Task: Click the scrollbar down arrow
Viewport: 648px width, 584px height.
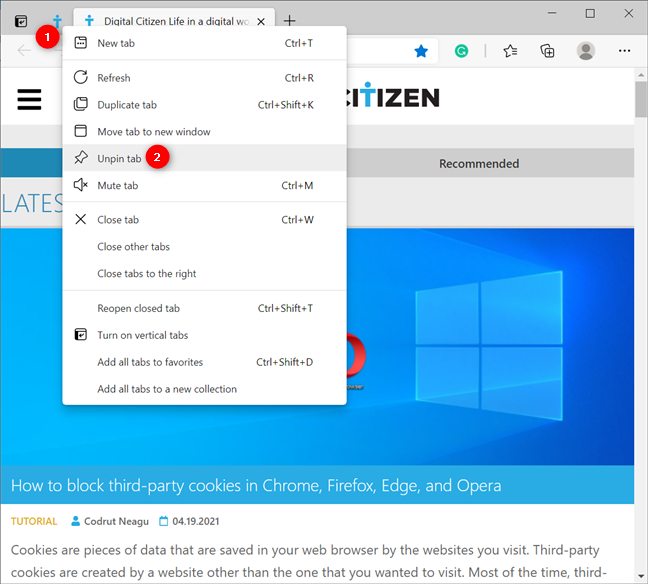Action: 641,576
